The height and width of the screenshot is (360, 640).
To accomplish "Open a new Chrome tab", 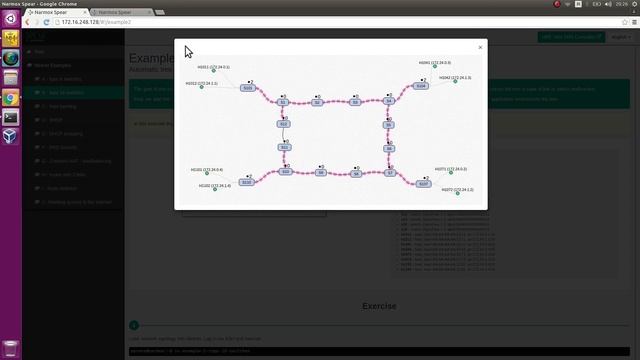I will pos(160,12).
